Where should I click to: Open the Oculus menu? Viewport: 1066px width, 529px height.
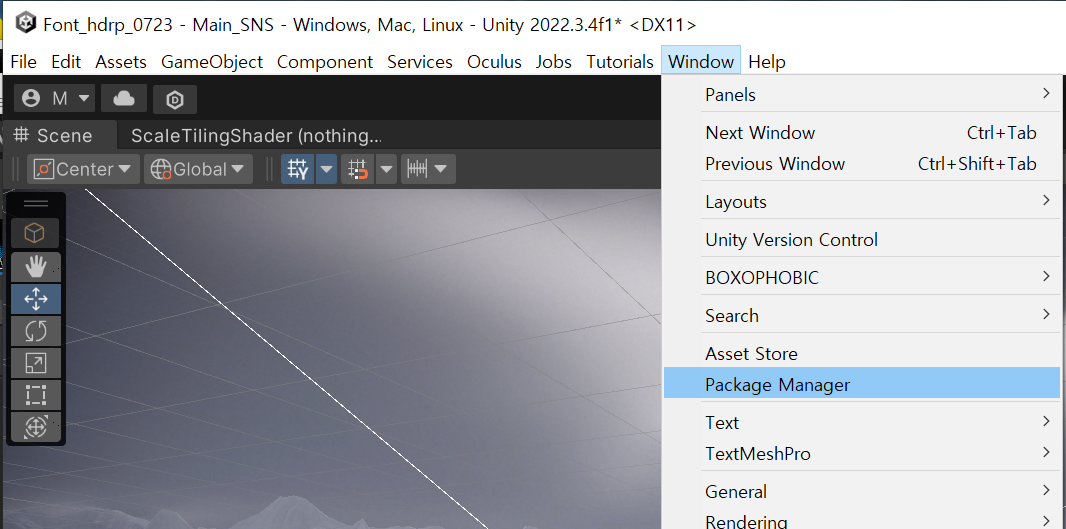point(494,61)
